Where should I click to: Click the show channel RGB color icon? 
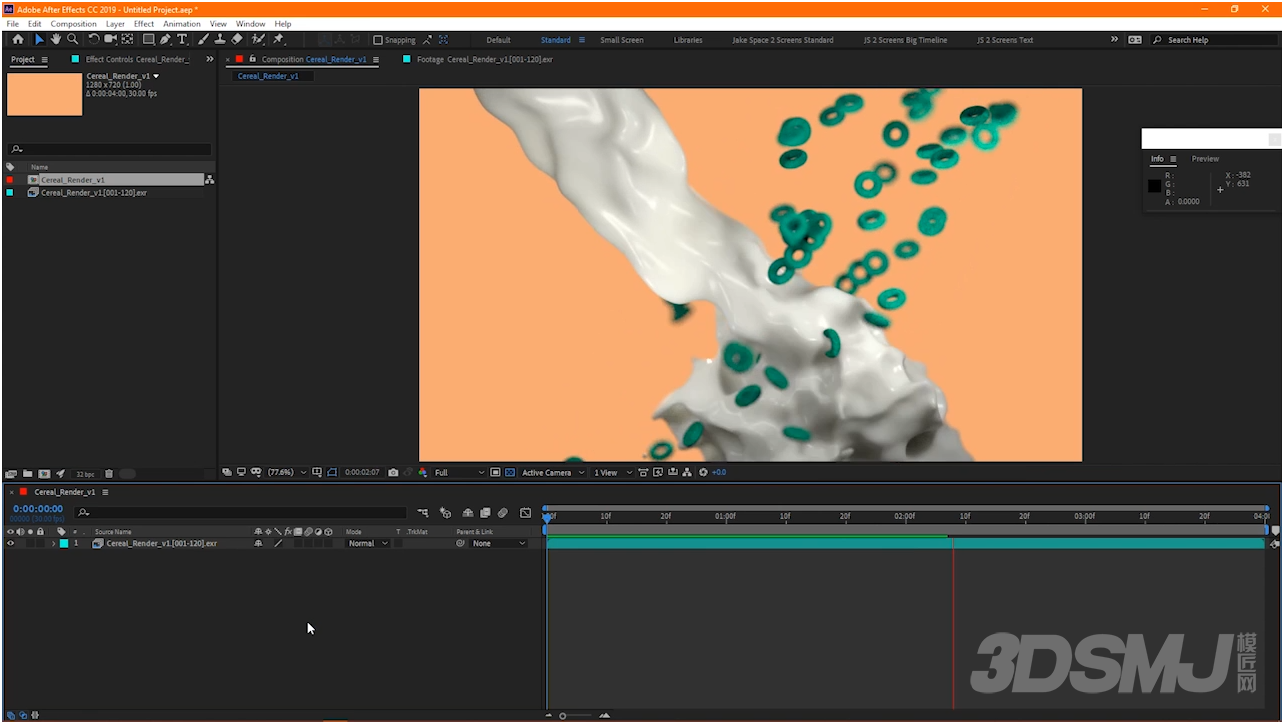coord(422,472)
